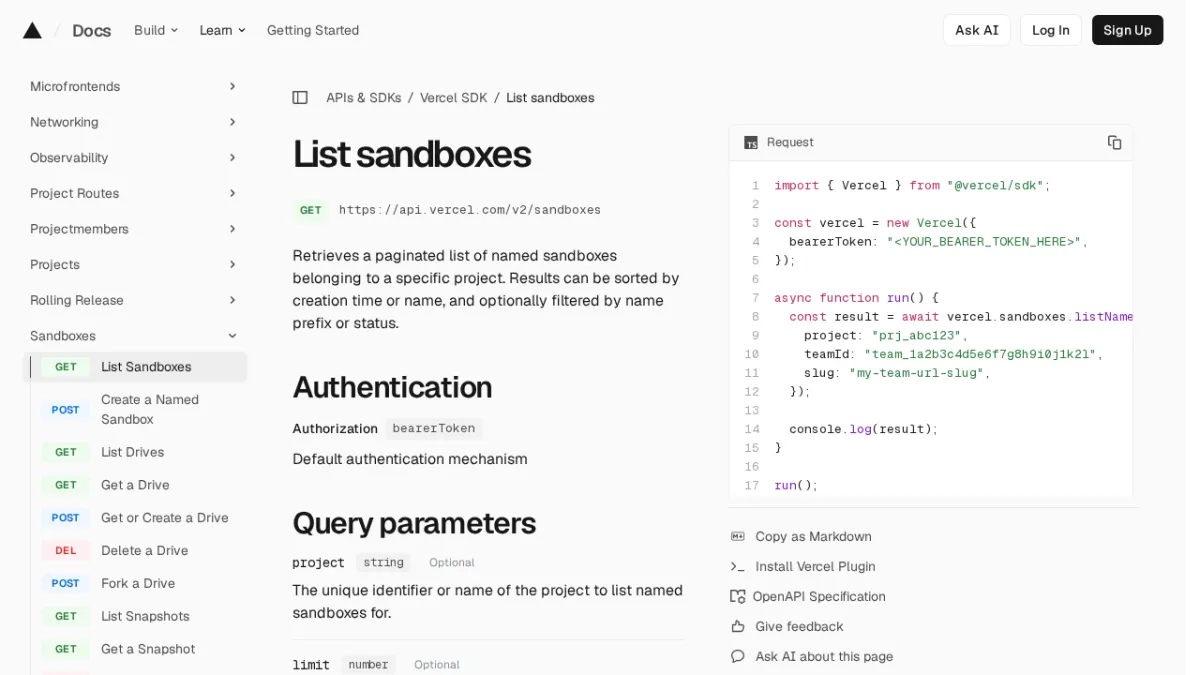Open Get or Create a Drive page

click(x=165, y=518)
